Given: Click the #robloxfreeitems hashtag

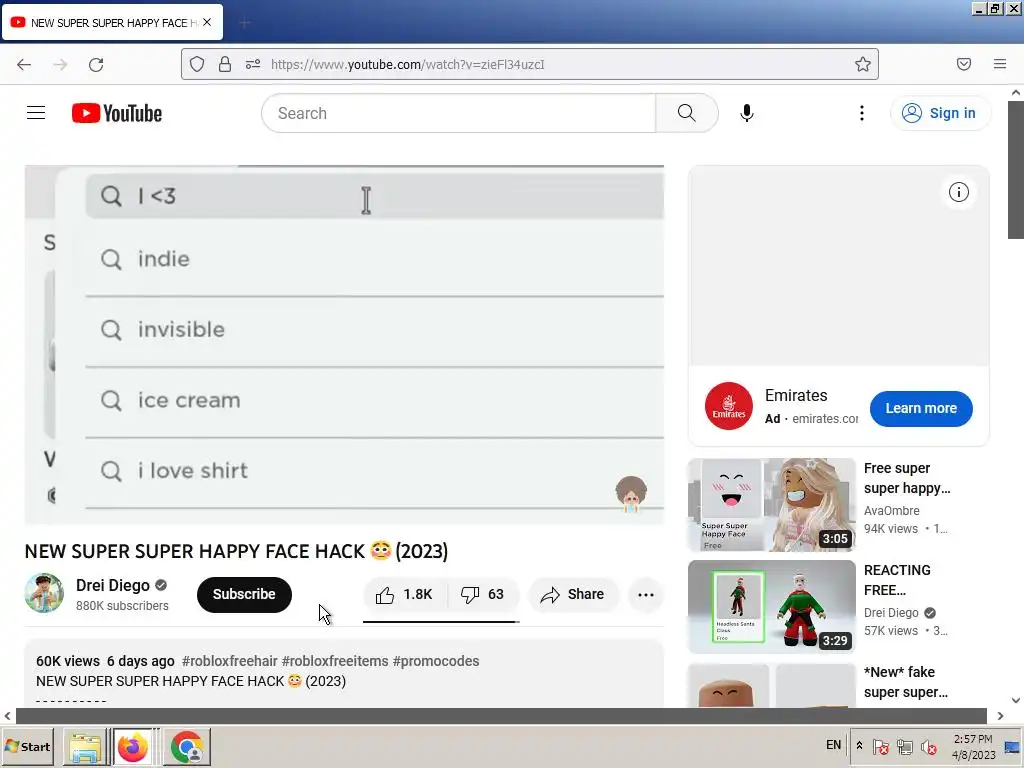Looking at the screenshot, I should pyautogui.click(x=335, y=661).
